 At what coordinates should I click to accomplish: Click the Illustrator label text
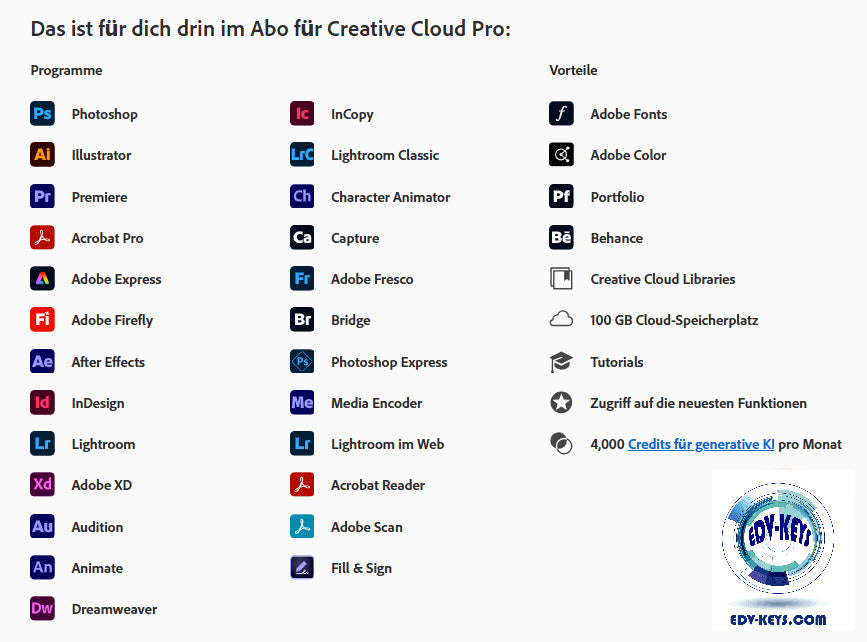coord(101,155)
